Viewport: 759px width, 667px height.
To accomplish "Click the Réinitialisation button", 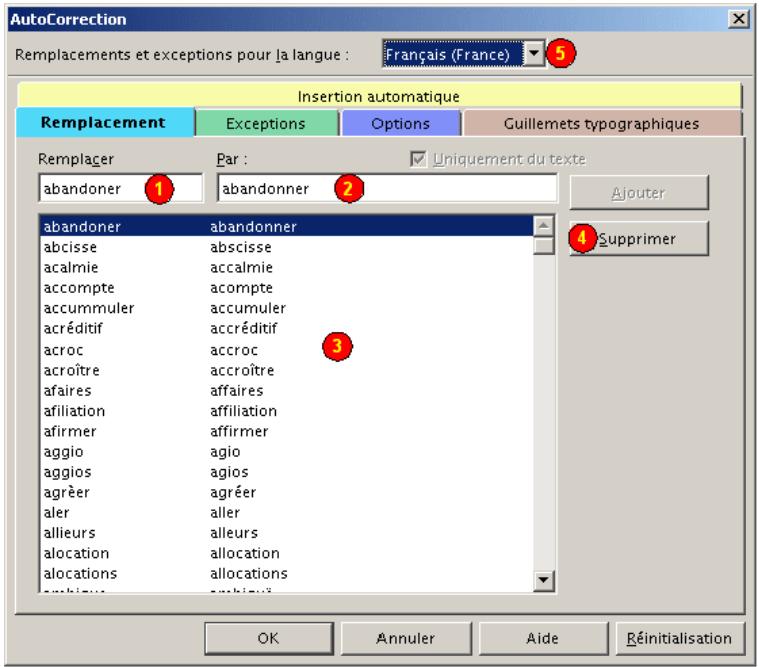I will point(680,638).
